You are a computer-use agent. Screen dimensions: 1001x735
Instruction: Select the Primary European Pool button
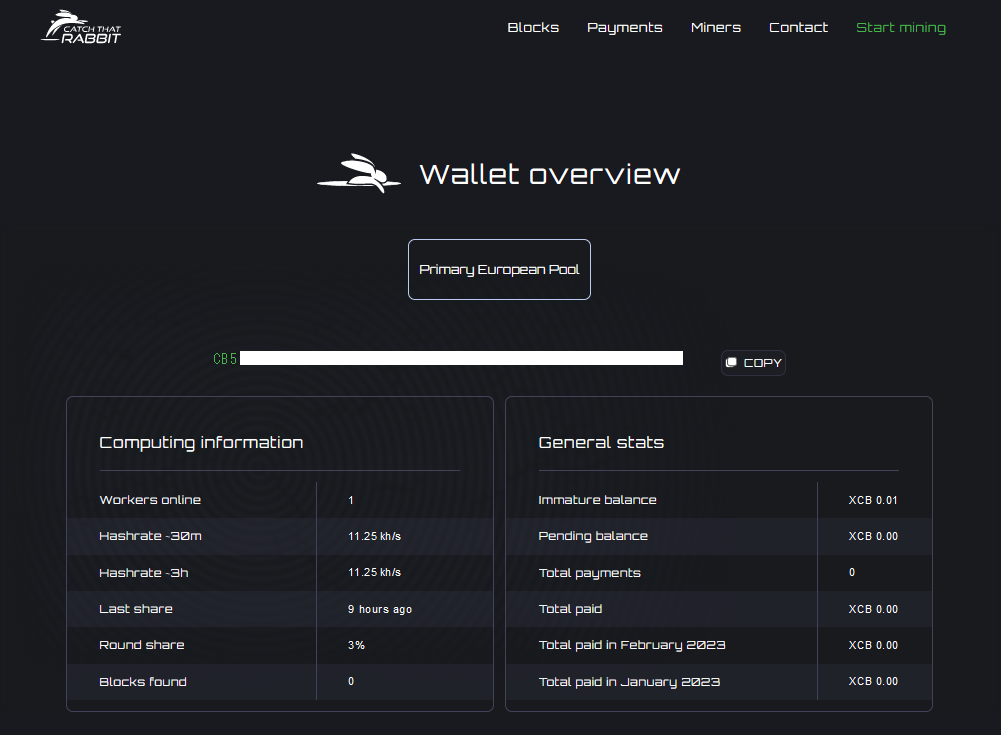(499, 270)
